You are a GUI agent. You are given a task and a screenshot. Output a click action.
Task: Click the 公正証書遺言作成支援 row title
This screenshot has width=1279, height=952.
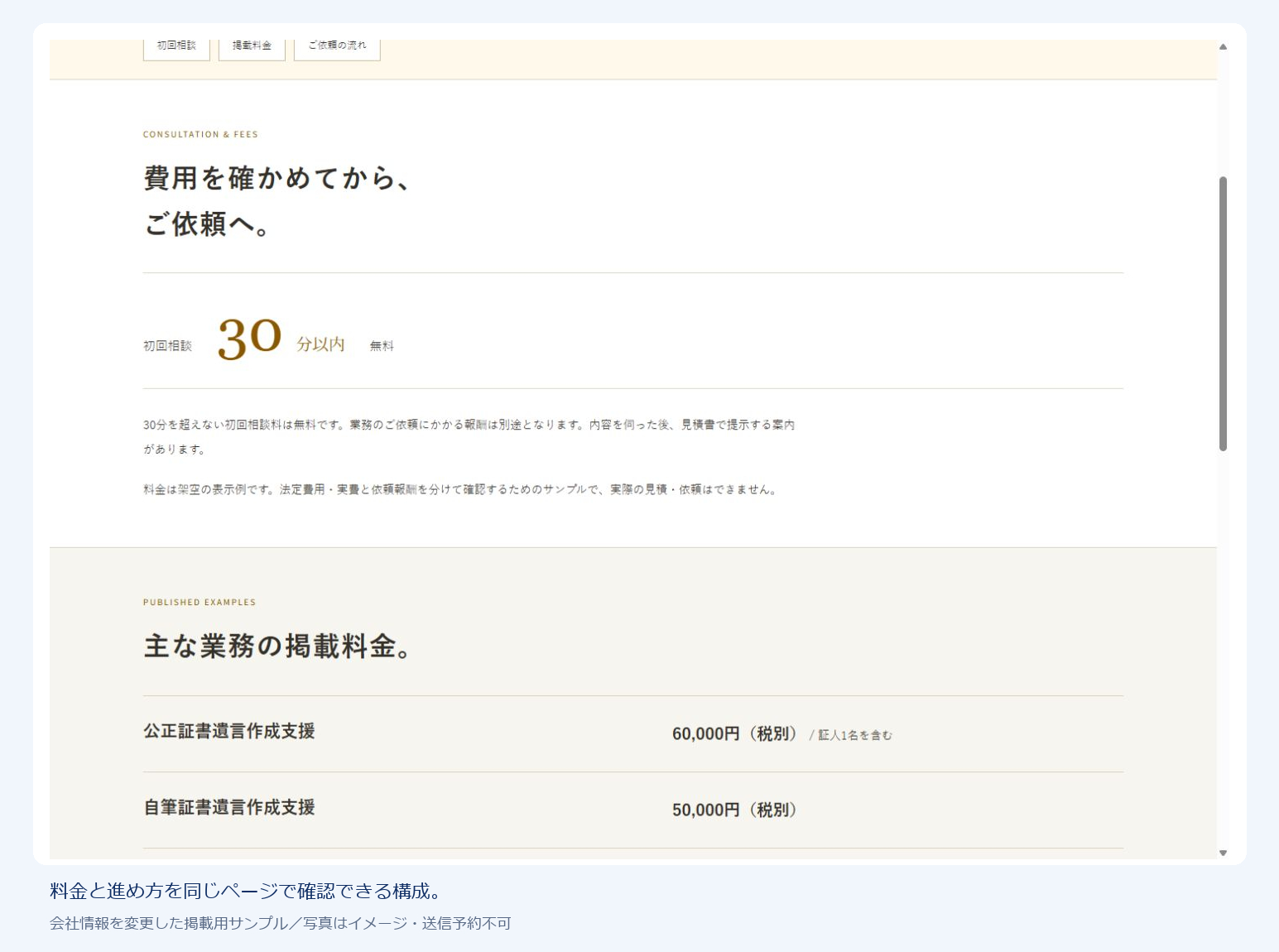click(229, 731)
